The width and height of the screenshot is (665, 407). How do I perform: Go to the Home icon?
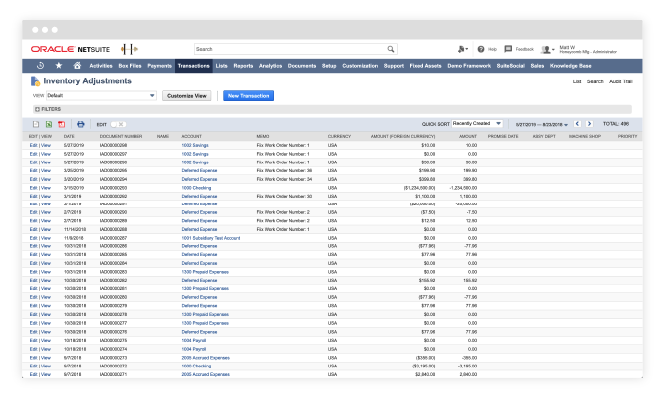pos(77,66)
